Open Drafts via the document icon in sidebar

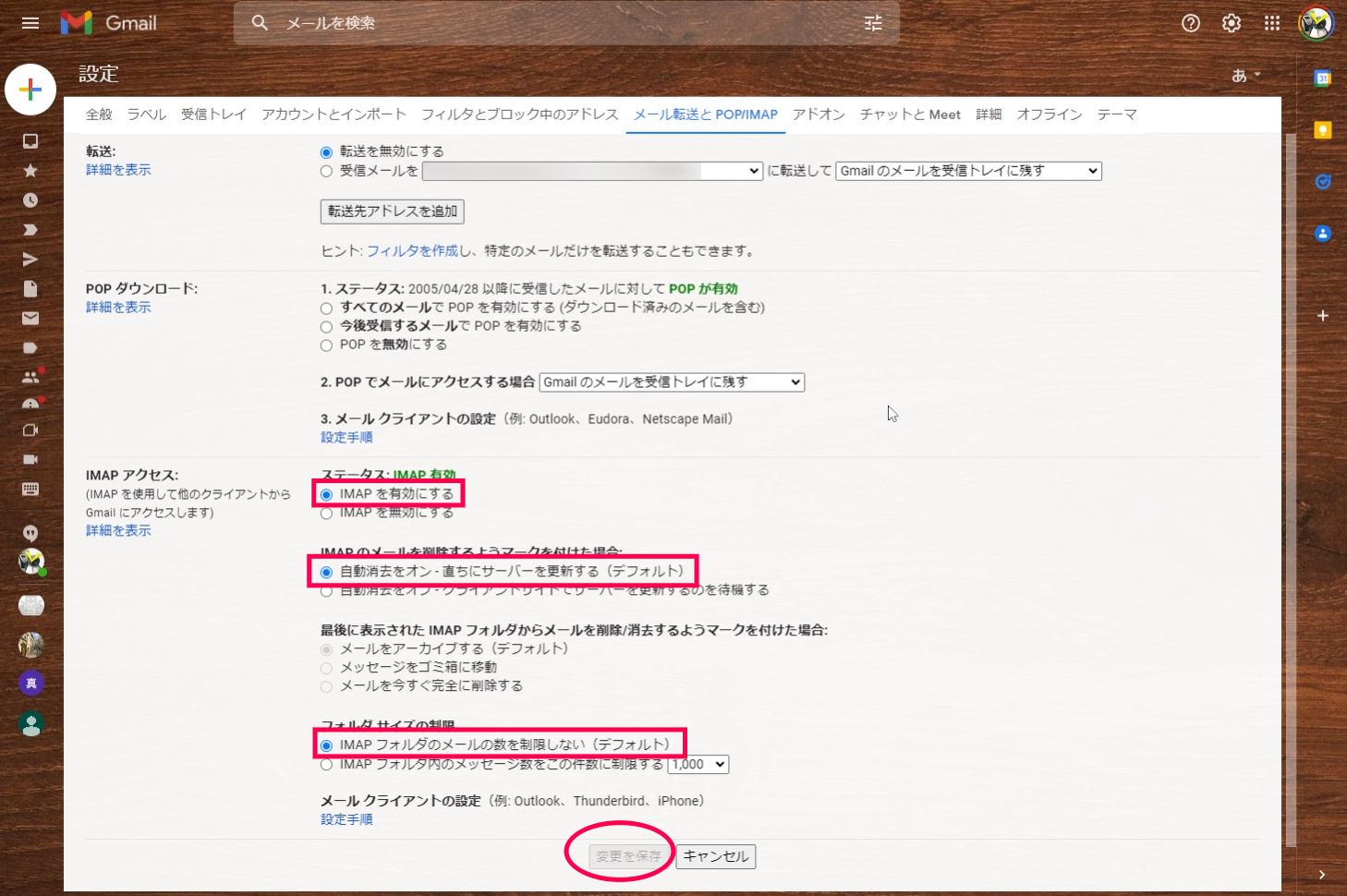(30, 289)
